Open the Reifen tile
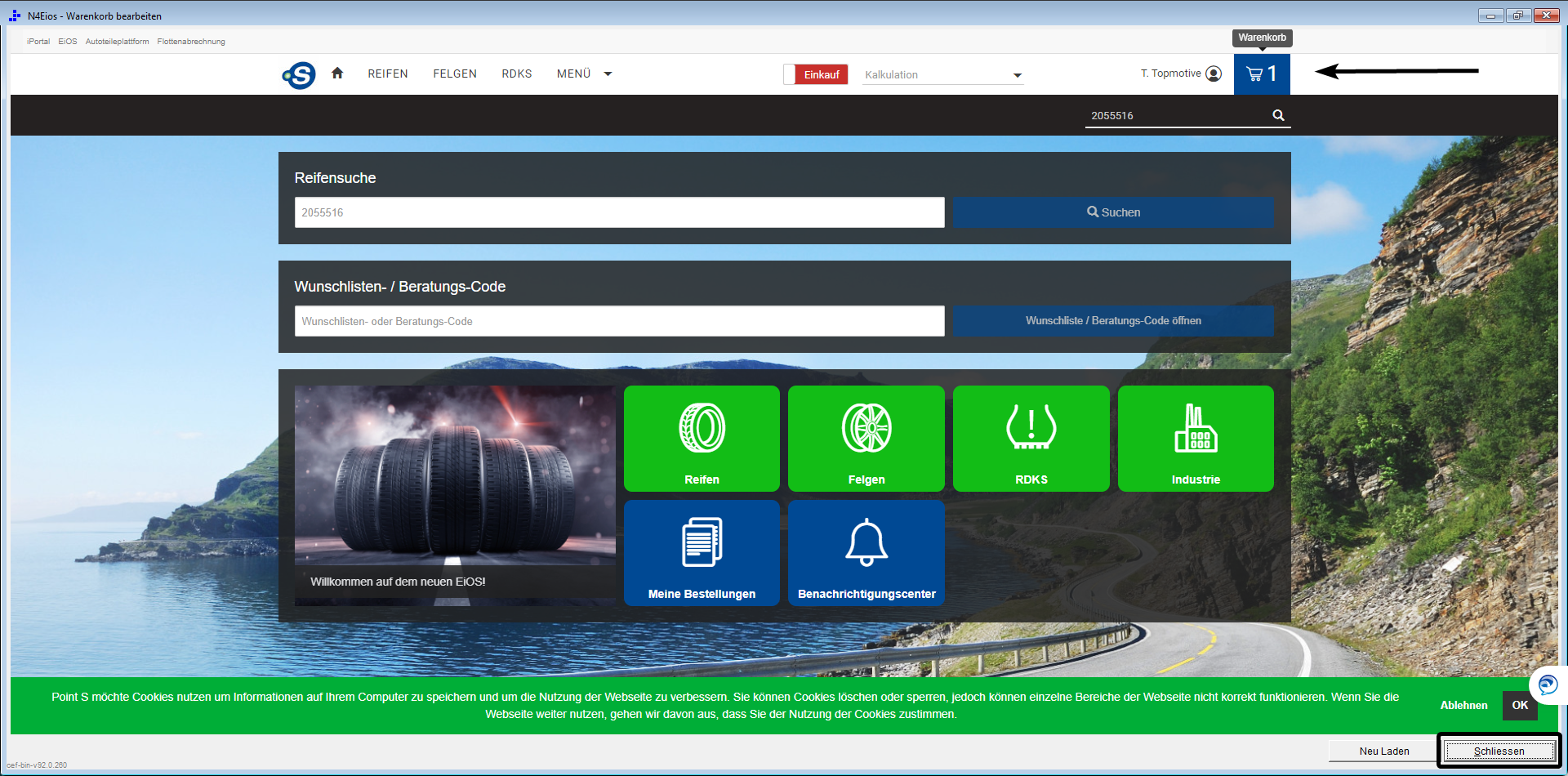The width and height of the screenshot is (1568, 776). (702, 439)
